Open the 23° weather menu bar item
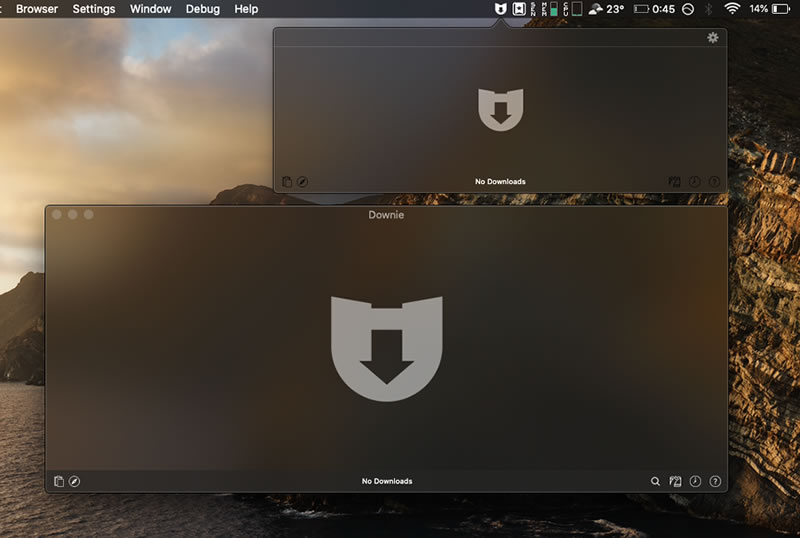Image resolution: width=800 pixels, height=538 pixels. click(606, 9)
